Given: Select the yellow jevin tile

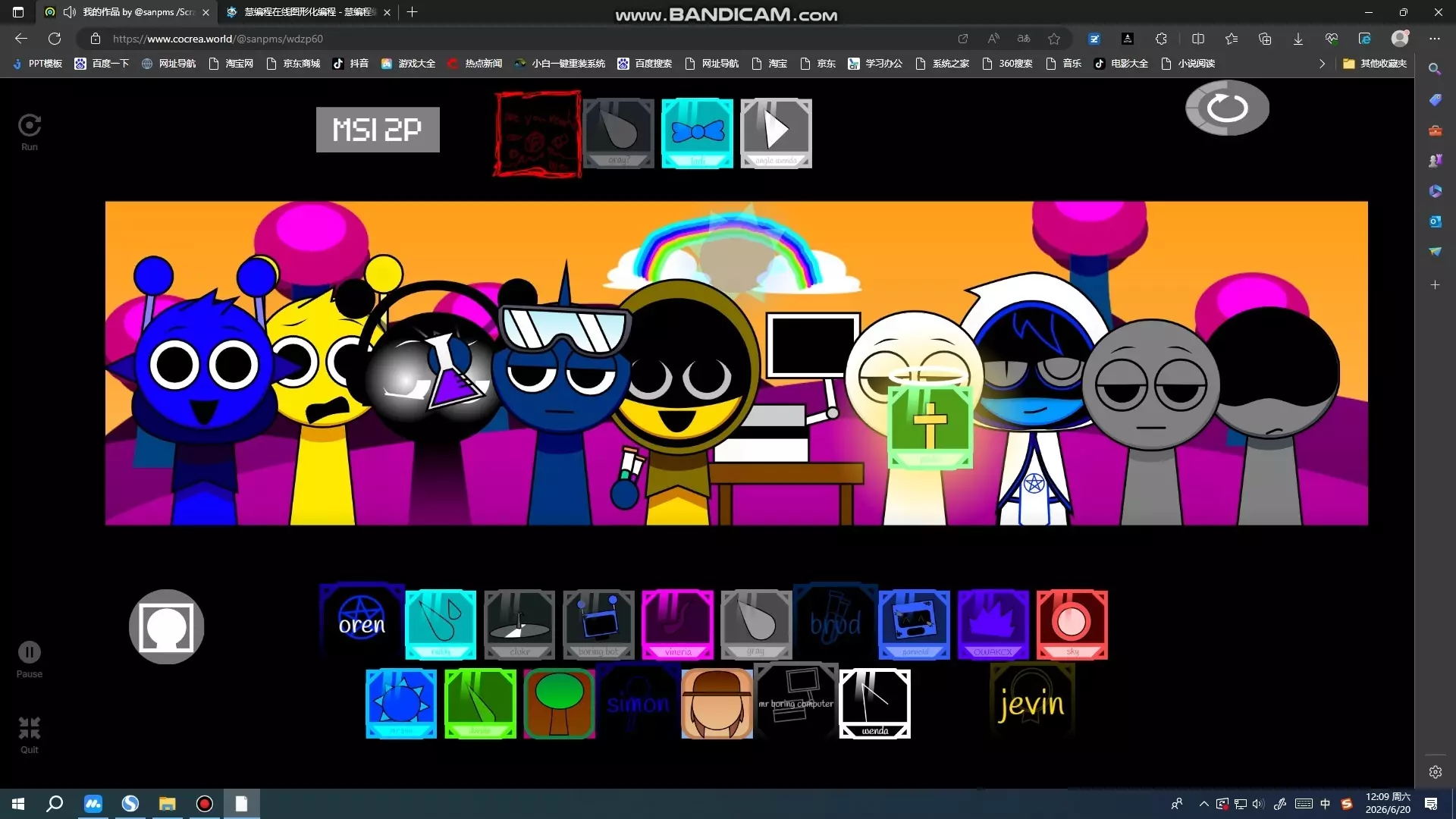Looking at the screenshot, I should (x=1032, y=703).
